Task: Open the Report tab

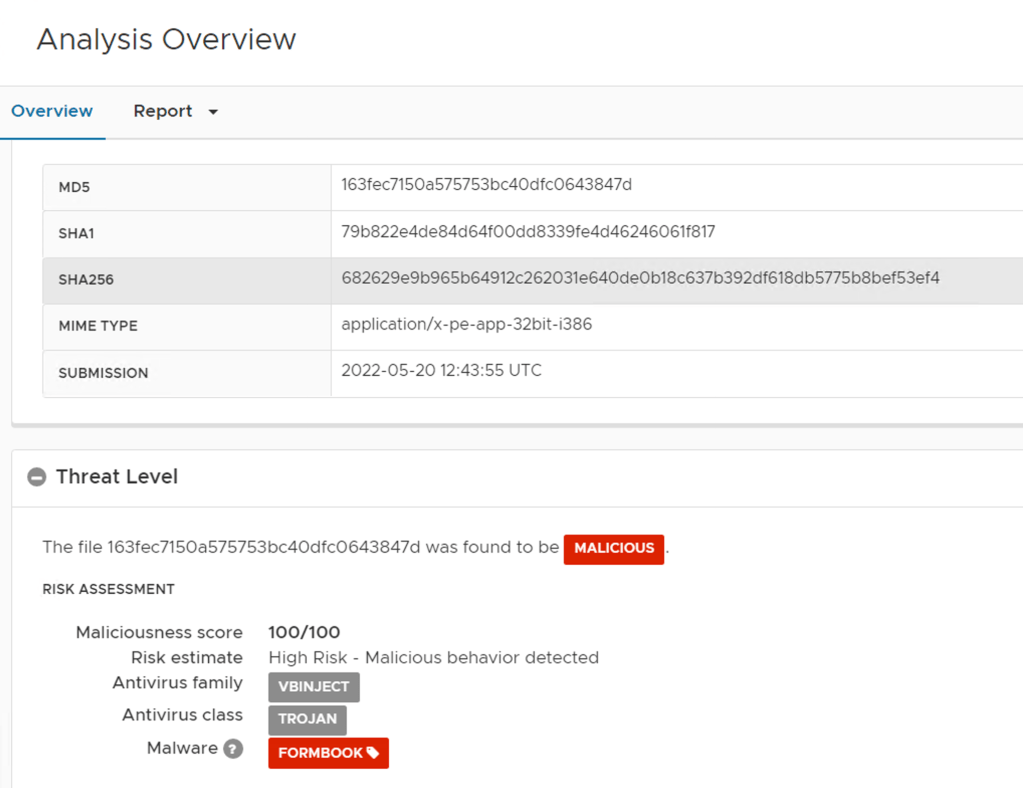Action: coord(163,111)
